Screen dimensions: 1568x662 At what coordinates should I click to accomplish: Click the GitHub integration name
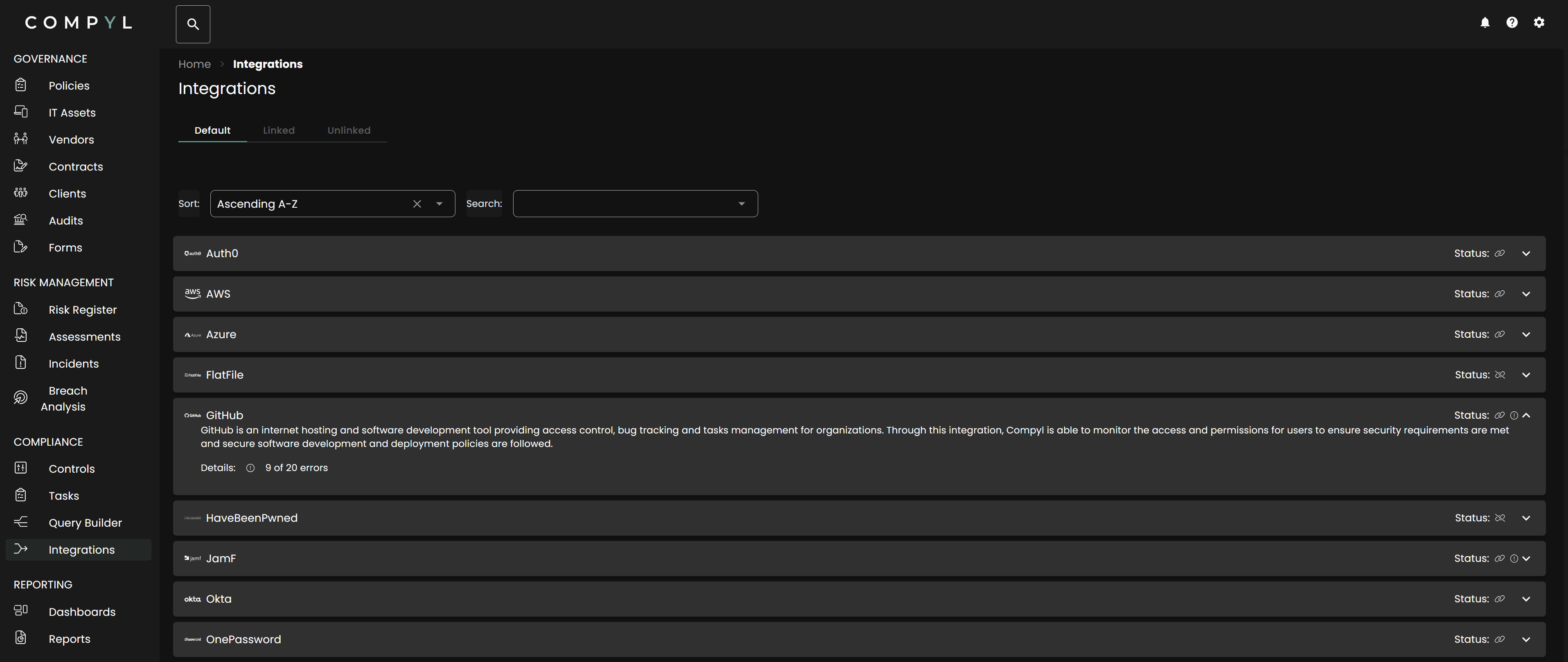click(x=225, y=415)
